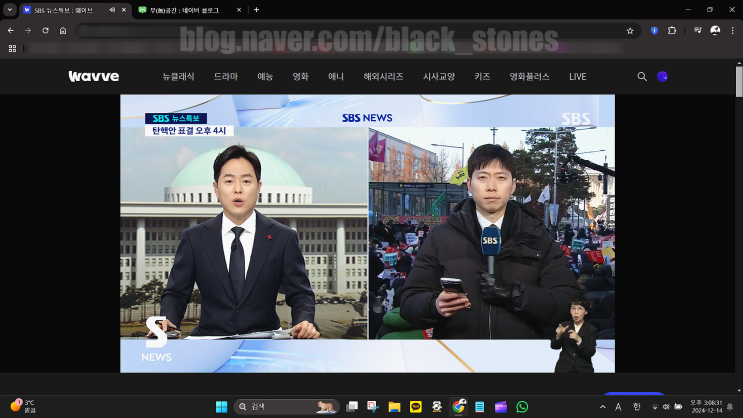
Task: Open the 해외시리즈 category
Action: (x=383, y=76)
